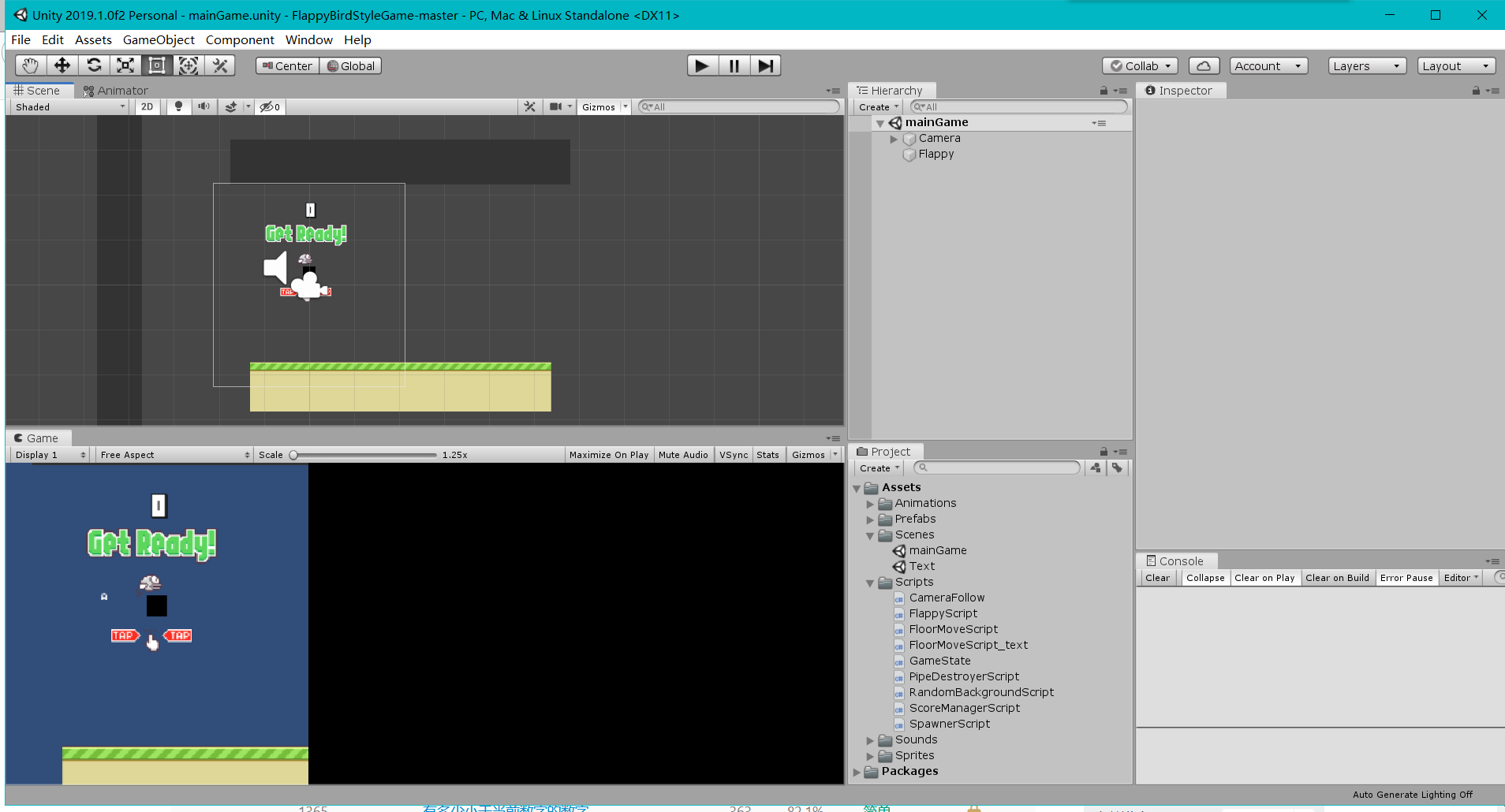The image size is (1505, 812).
Task: Open the Component menu
Action: (x=240, y=39)
